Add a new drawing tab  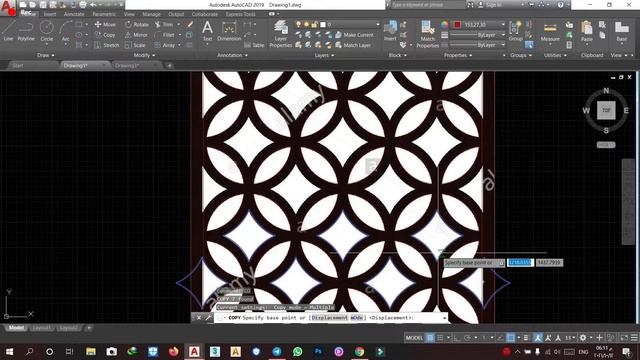169,65
